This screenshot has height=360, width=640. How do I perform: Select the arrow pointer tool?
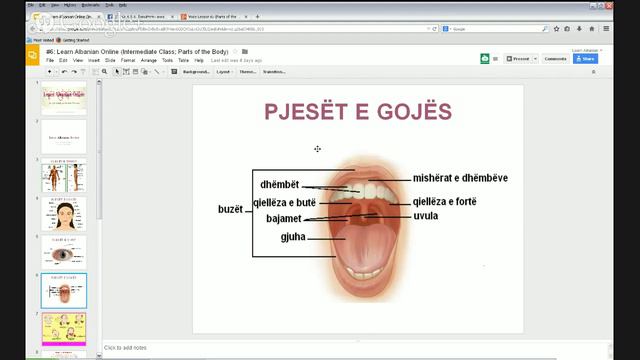(117, 72)
